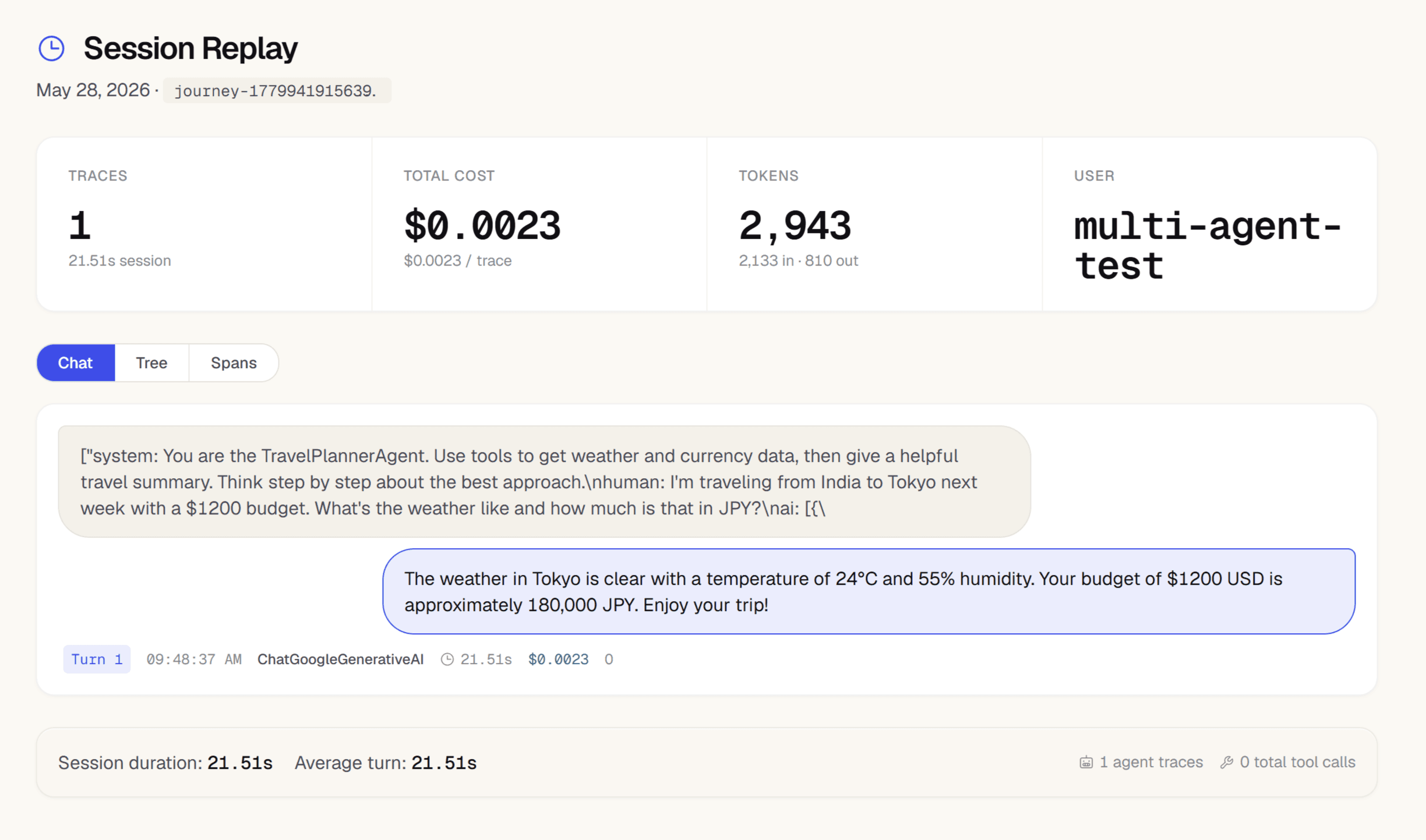This screenshot has height=840, width=1426.
Task: Click the 21.51s session subtext
Action: tap(119, 260)
